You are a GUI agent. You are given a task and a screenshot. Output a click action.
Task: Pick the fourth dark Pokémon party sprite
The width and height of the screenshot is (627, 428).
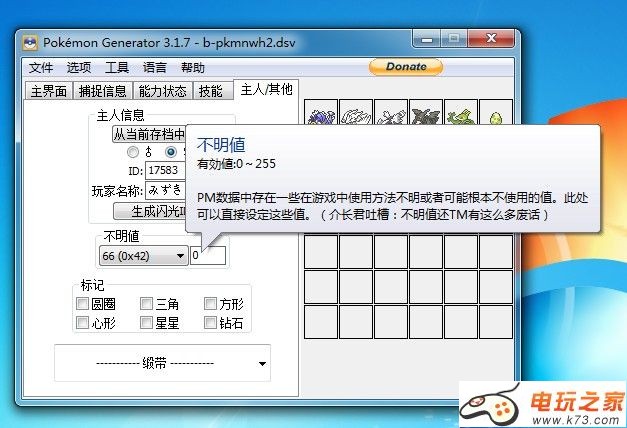(425, 117)
